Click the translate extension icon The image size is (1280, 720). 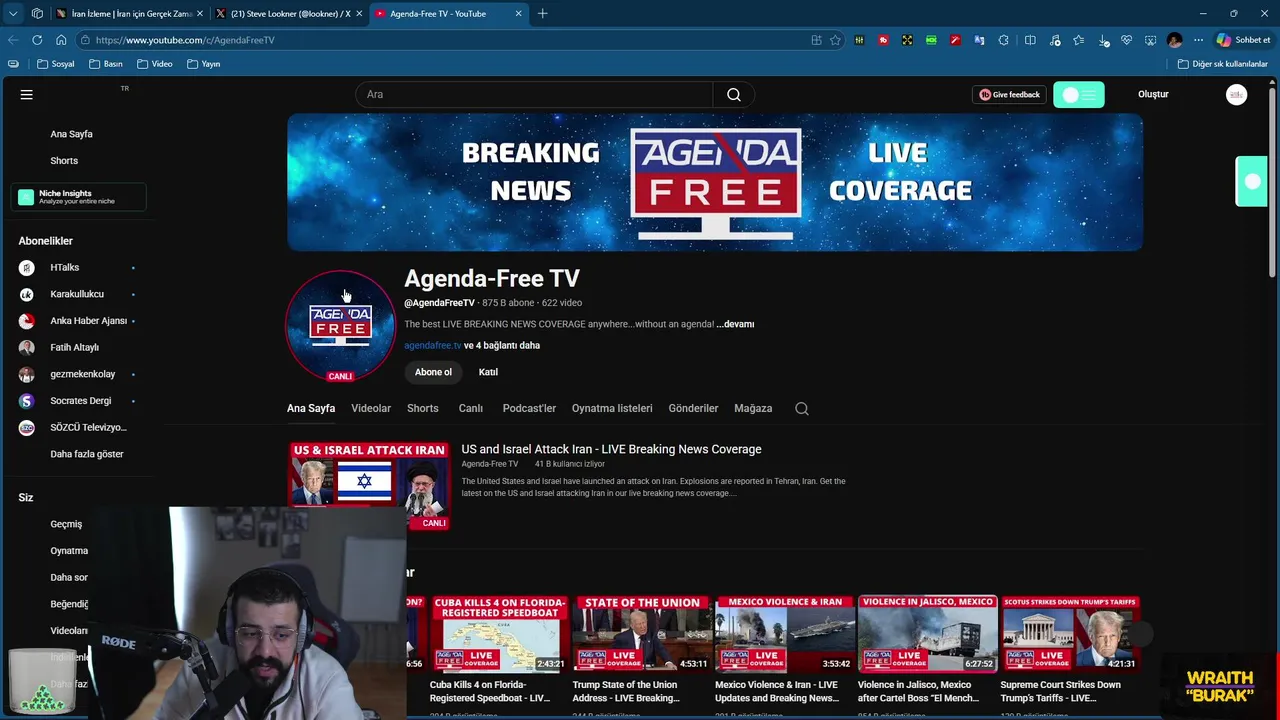(979, 40)
